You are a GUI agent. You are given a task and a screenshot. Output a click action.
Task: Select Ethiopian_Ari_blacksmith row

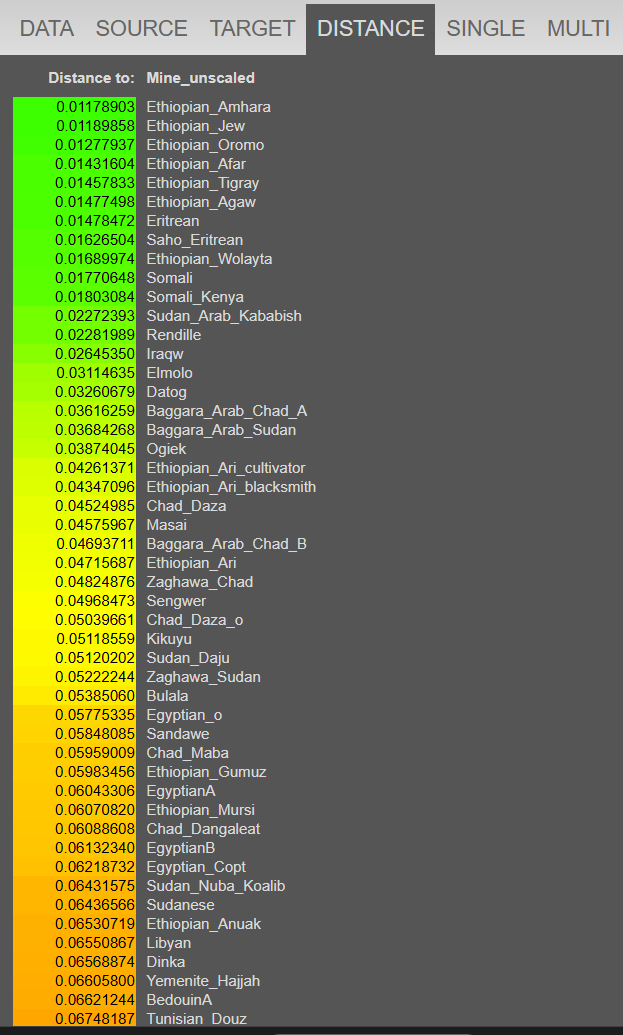[232, 488]
